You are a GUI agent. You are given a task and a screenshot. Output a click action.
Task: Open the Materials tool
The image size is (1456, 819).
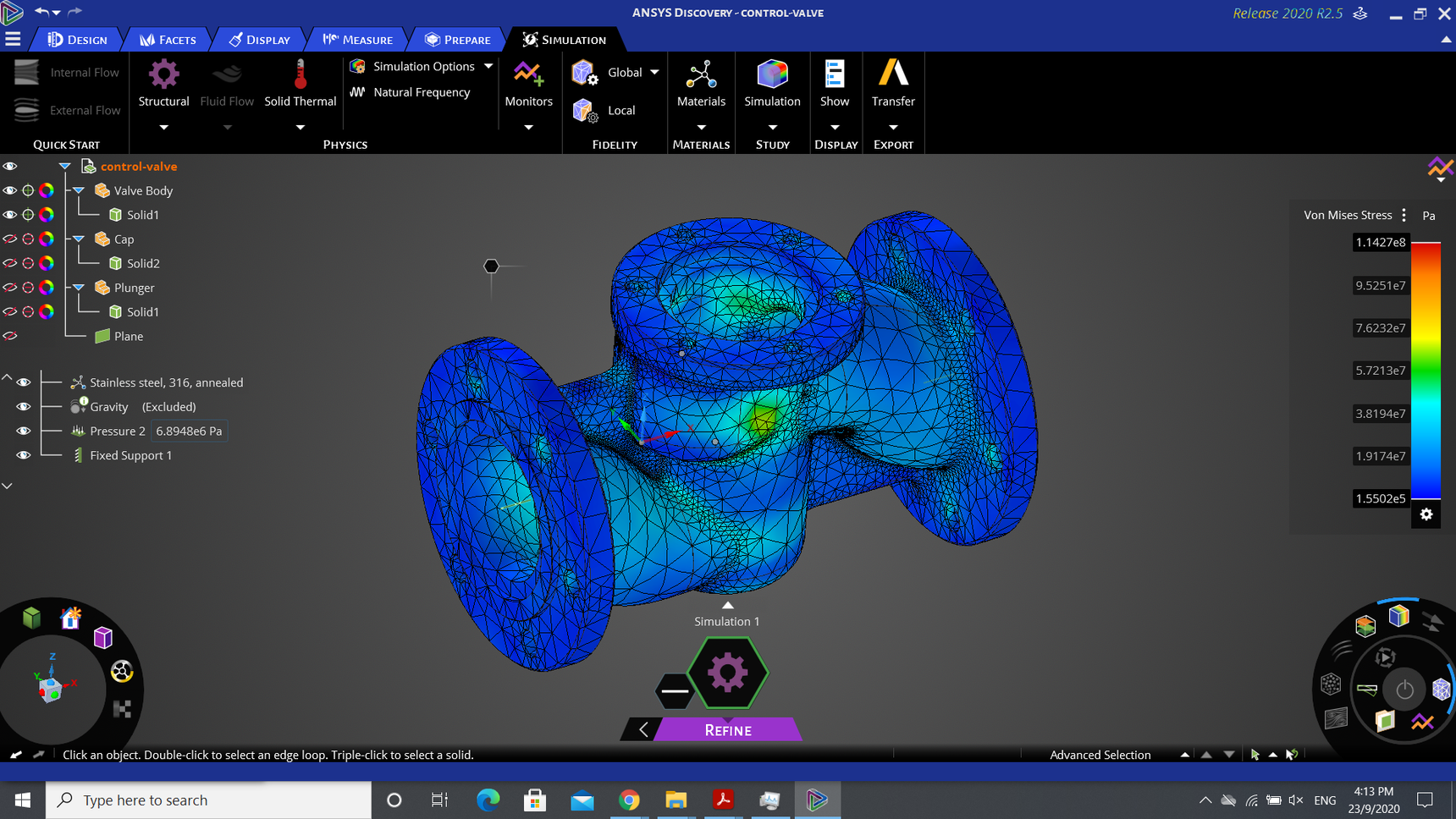[701, 83]
